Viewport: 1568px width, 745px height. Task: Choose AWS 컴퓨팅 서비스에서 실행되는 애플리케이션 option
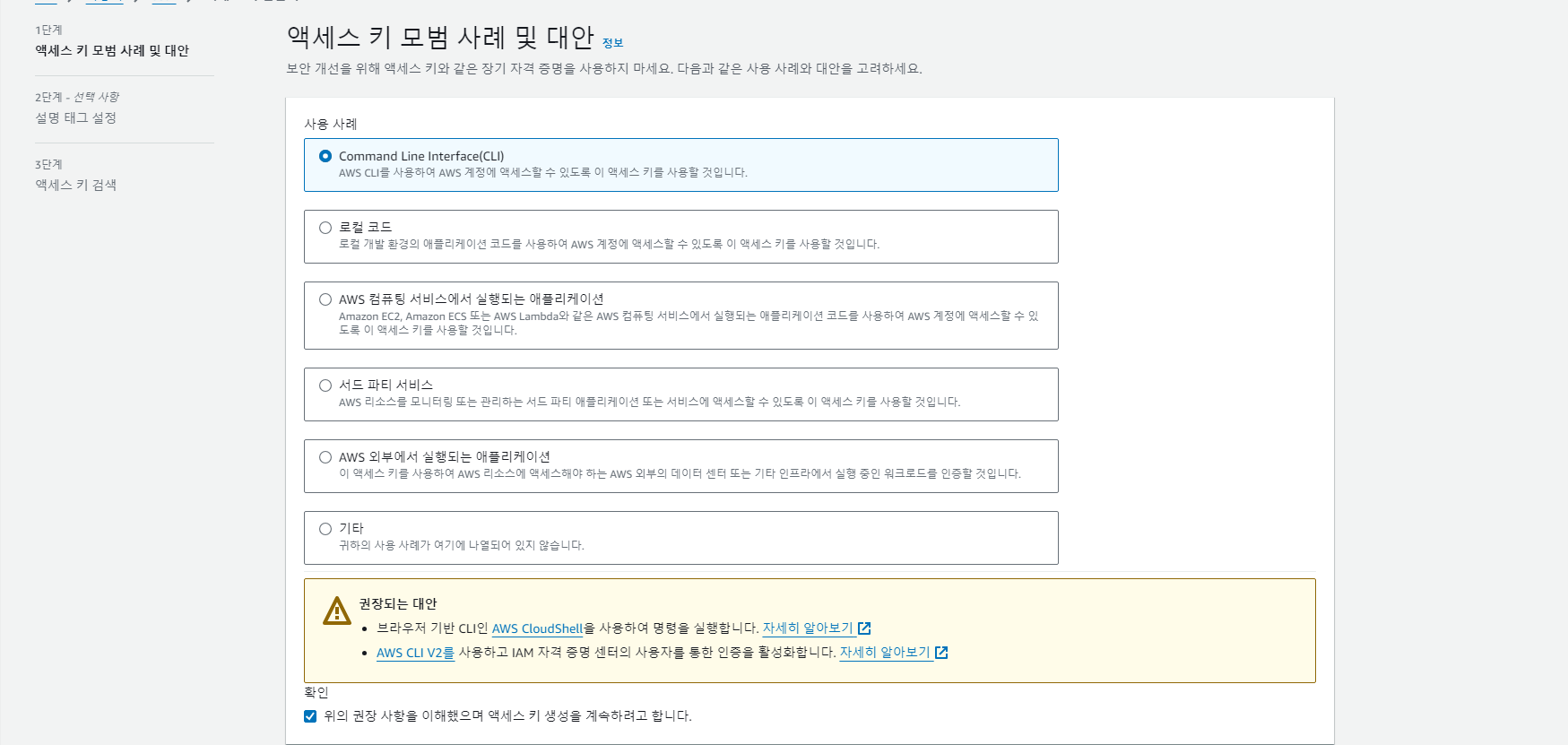[x=325, y=299]
